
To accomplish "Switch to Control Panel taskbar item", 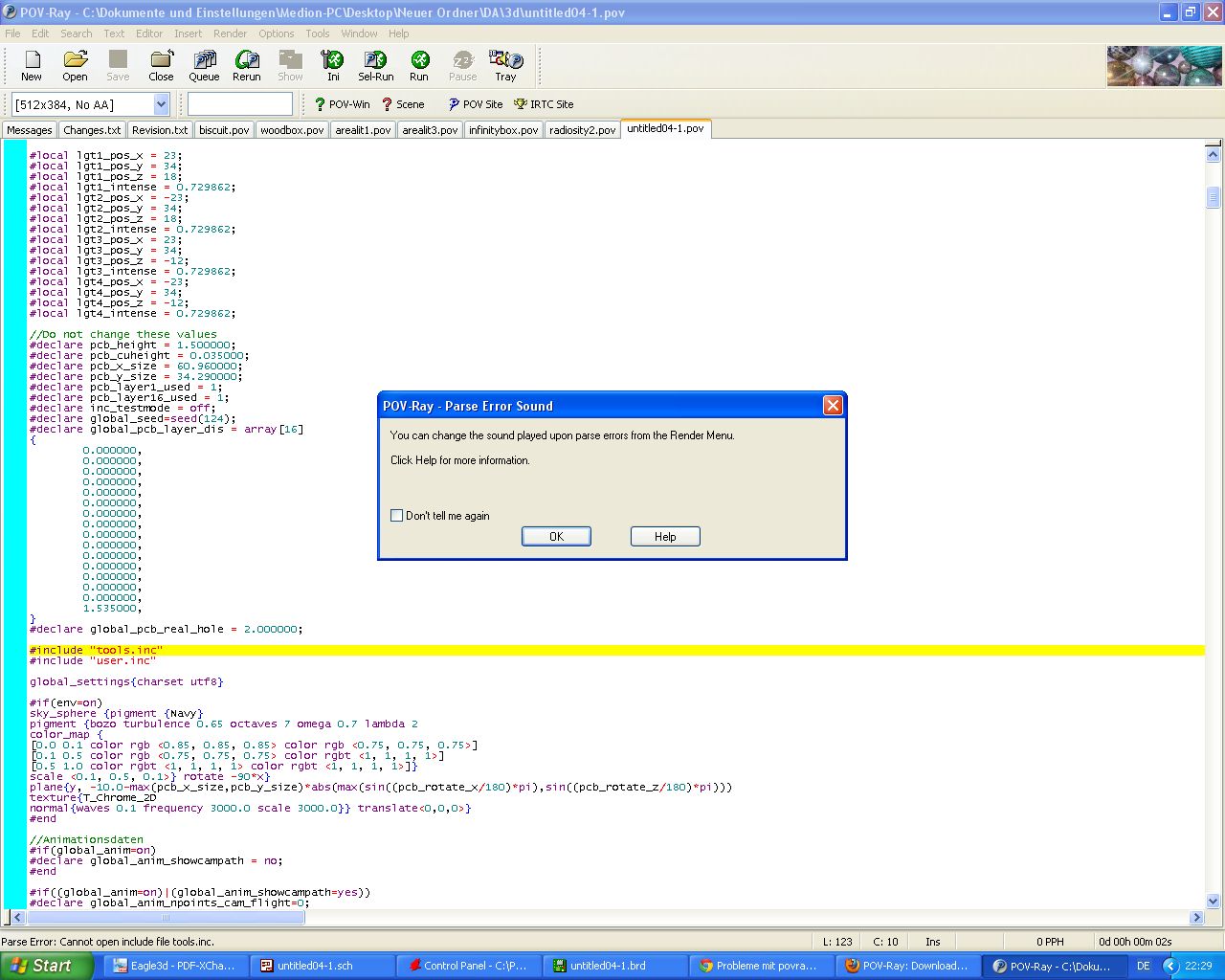I will (x=467, y=966).
